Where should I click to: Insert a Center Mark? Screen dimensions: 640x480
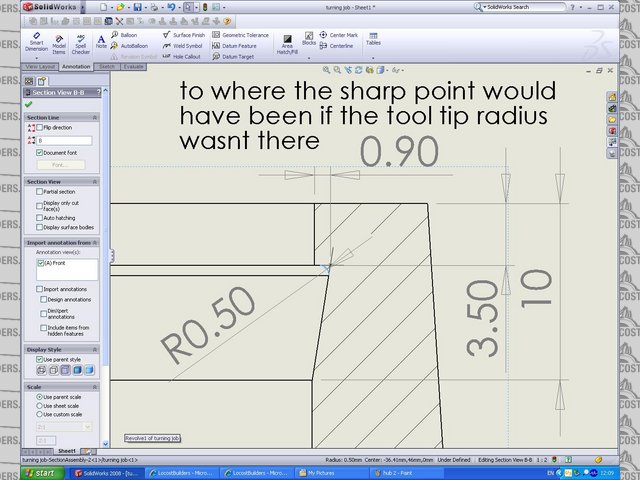coord(339,35)
